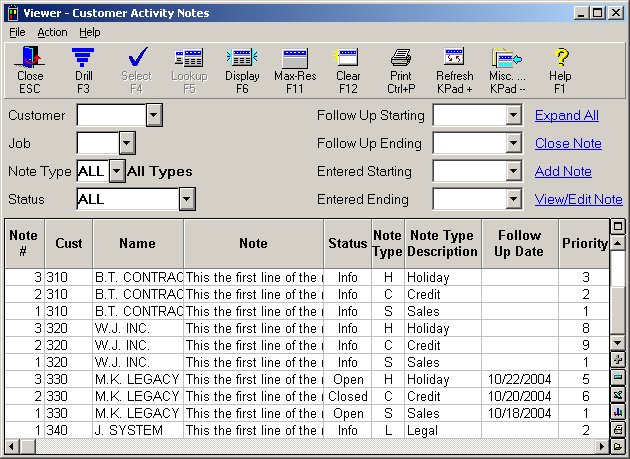This screenshot has width=630, height=459.
Task: Open the Action menu
Action: point(52,32)
